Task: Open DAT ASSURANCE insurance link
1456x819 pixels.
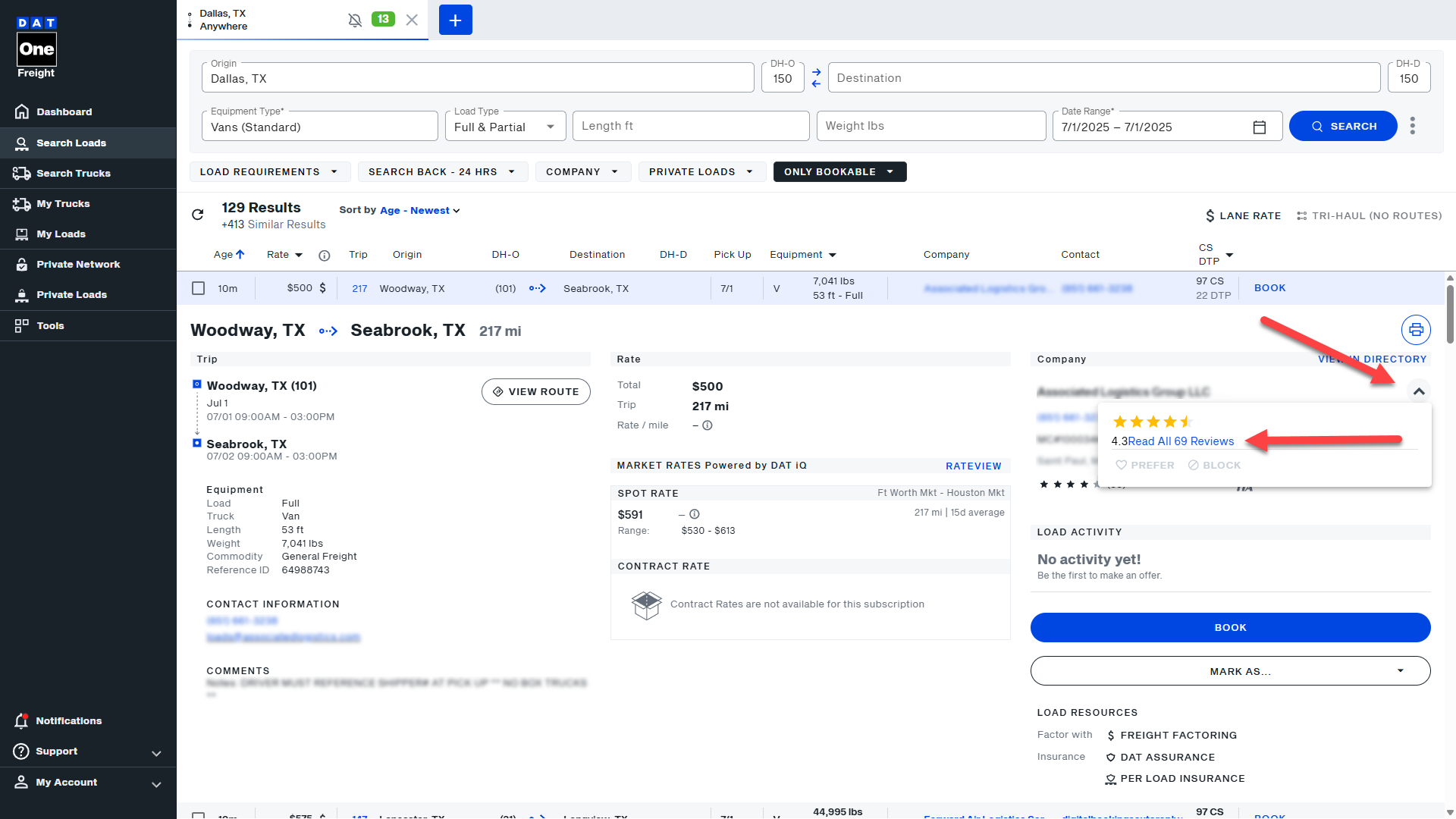Action: (x=1160, y=757)
